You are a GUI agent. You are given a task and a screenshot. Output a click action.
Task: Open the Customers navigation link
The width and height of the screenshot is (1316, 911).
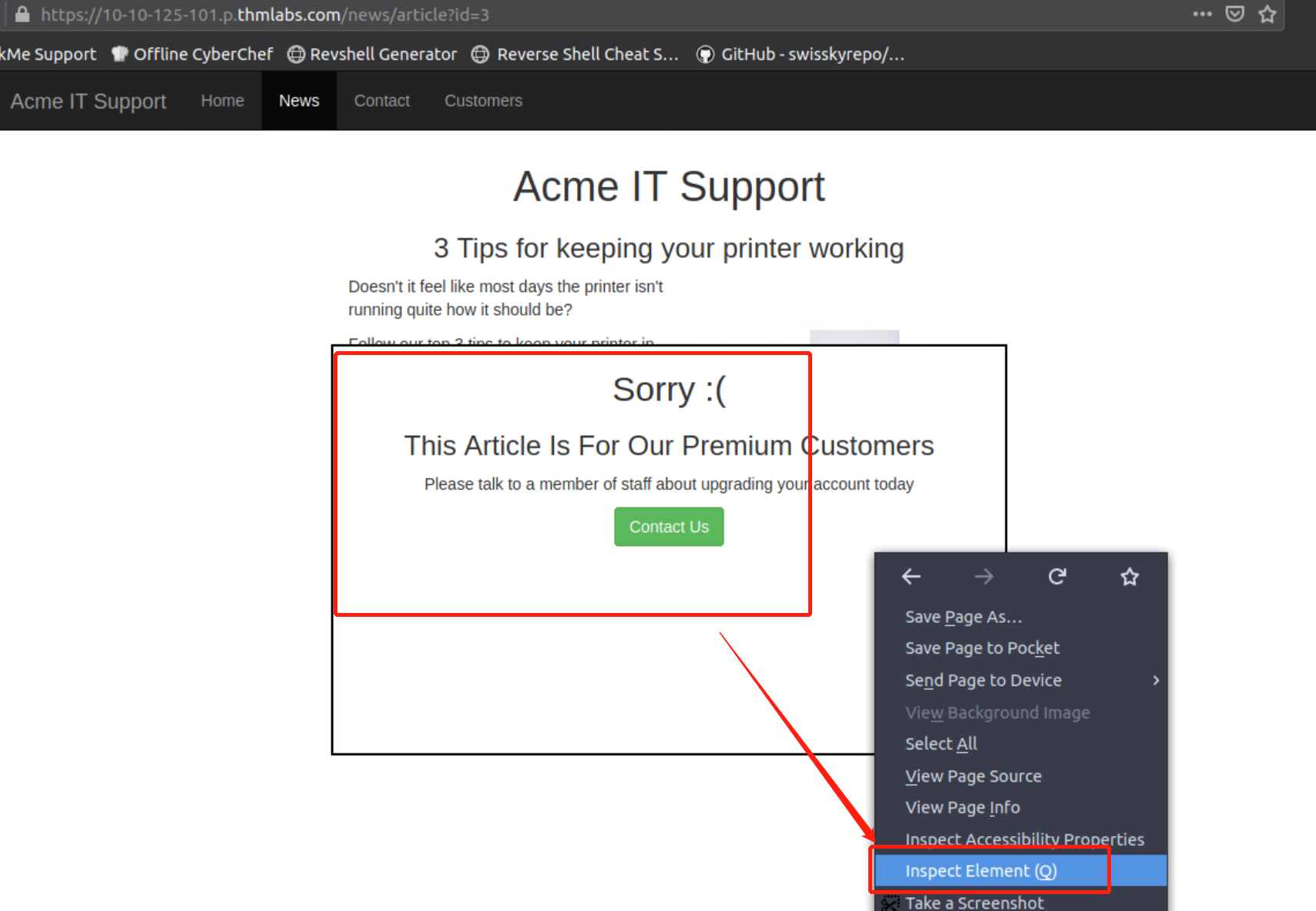pos(483,101)
